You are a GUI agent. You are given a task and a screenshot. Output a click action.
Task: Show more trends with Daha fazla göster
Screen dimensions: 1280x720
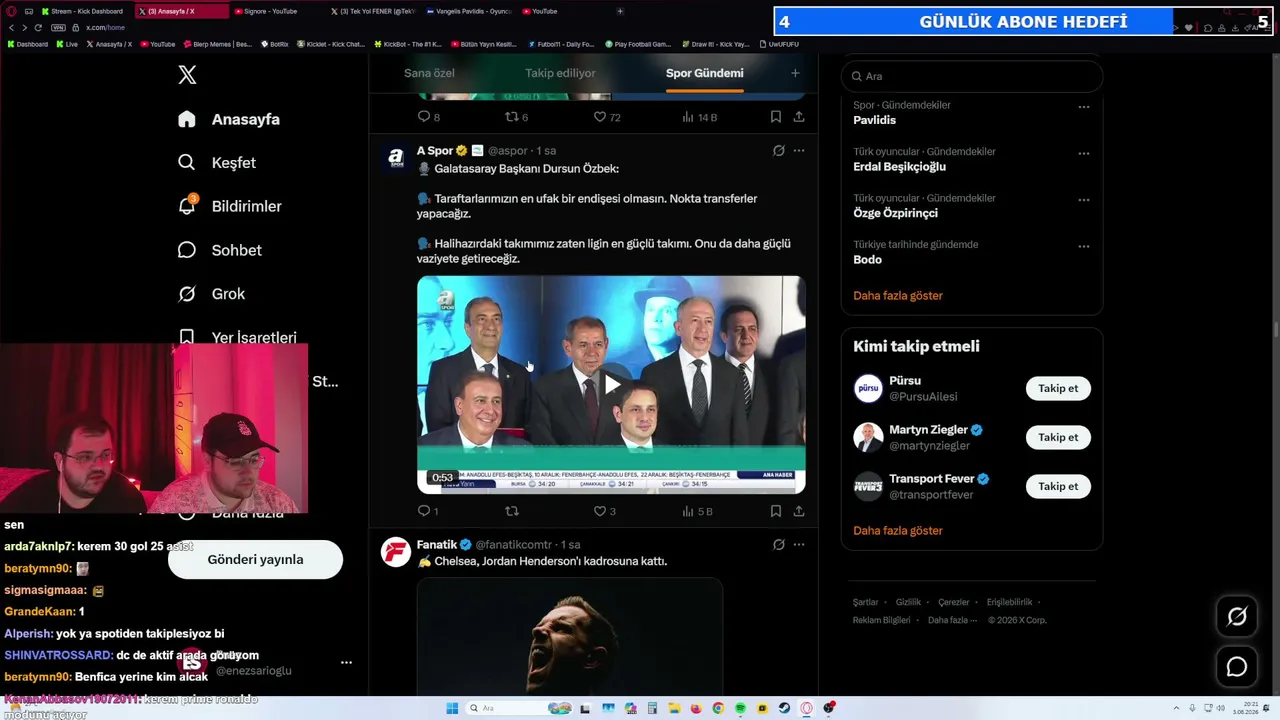[x=898, y=296]
